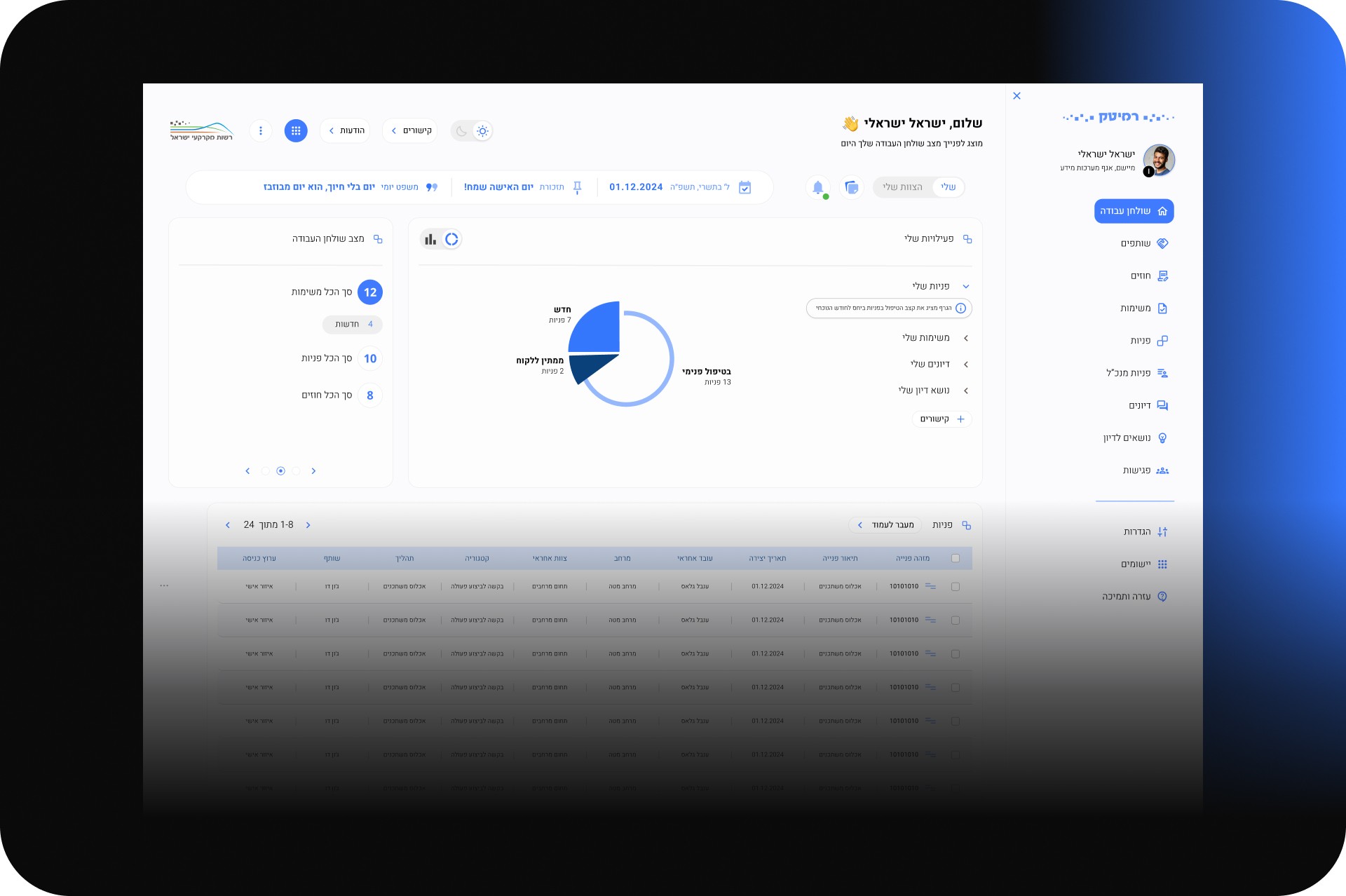
Task: Switch the chart to bar view
Action: click(x=430, y=239)
